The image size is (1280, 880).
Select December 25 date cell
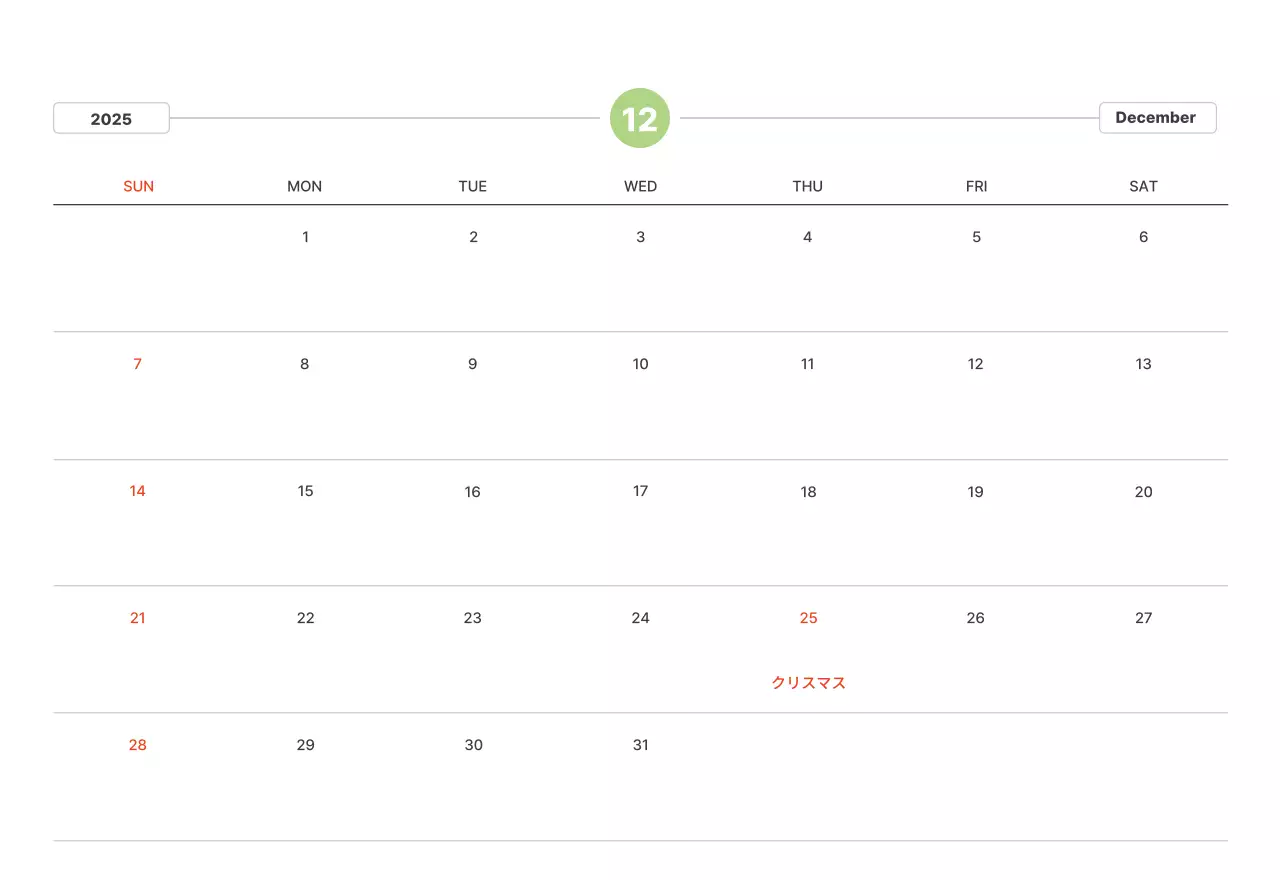808,618
